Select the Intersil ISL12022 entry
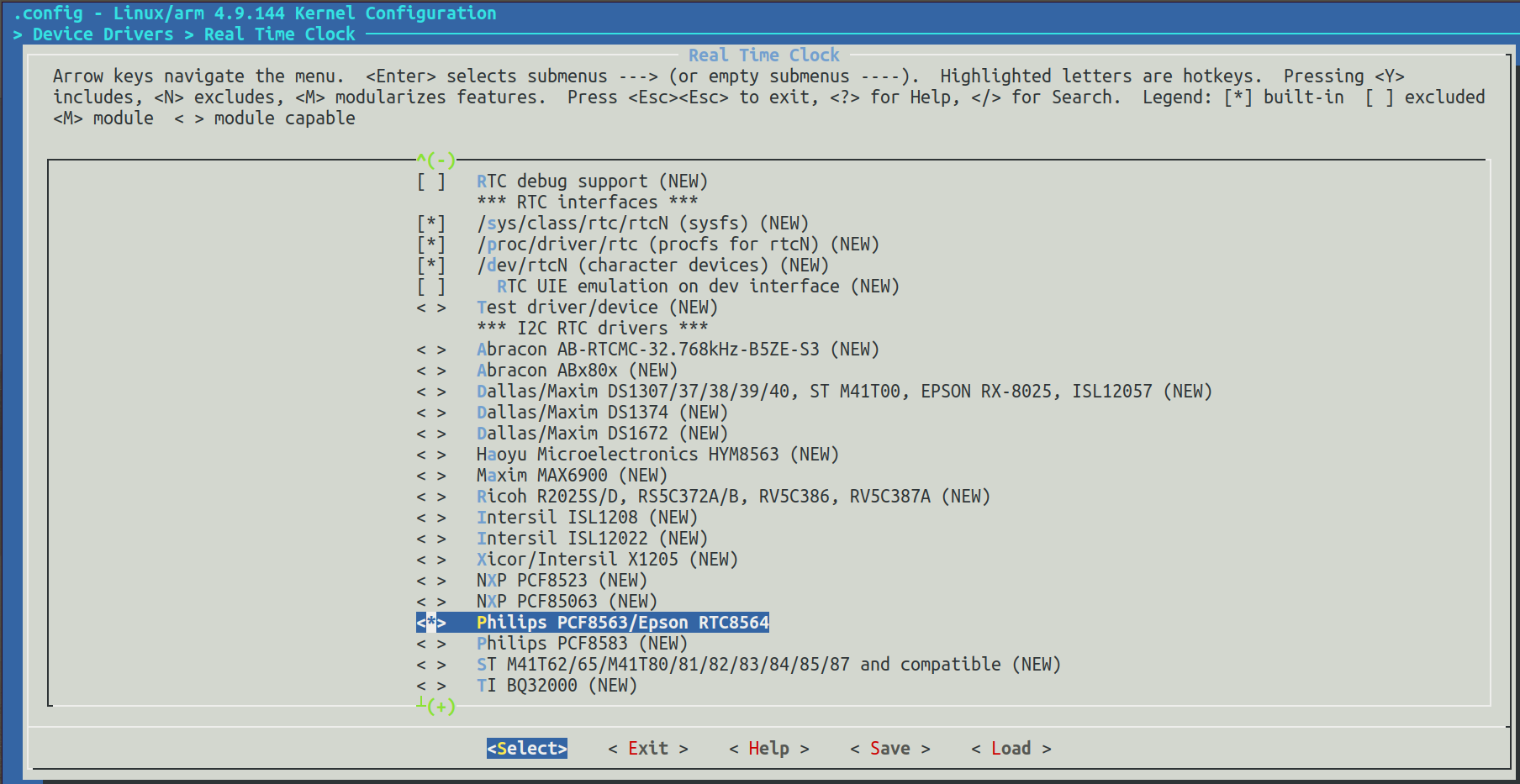Screen dimensions: 1520x784 click(592, 539)
